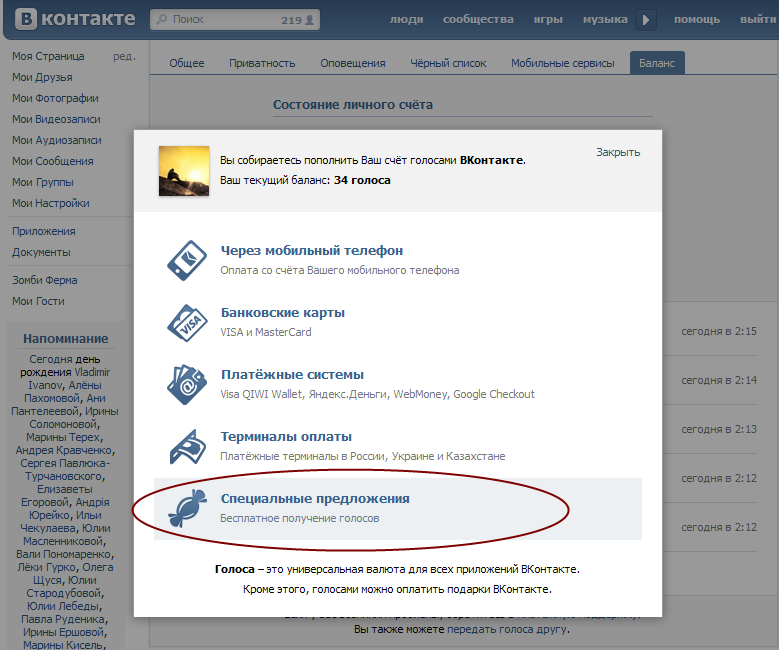Screen dimensions: 779x650
Task: Click the VKontakte logo icon
Action: point(26,19)
